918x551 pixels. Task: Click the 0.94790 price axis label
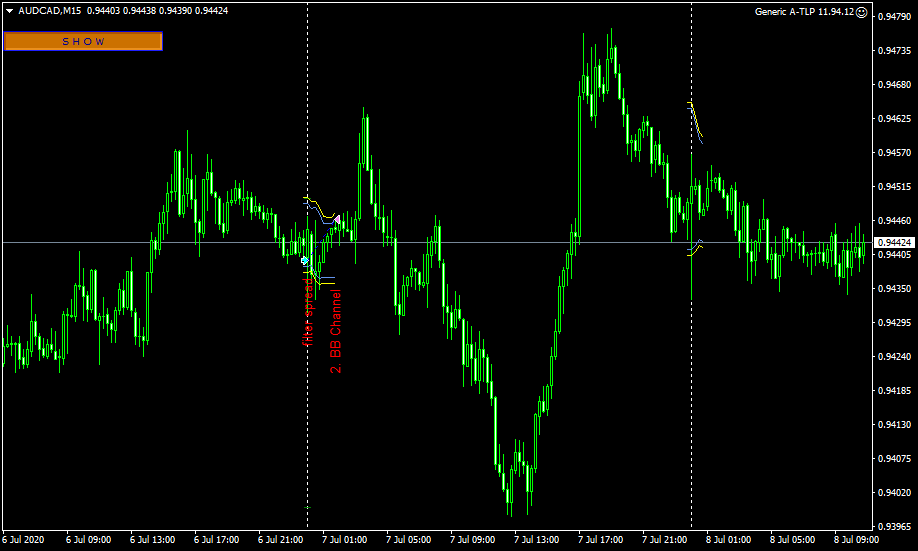pos(895,16)
